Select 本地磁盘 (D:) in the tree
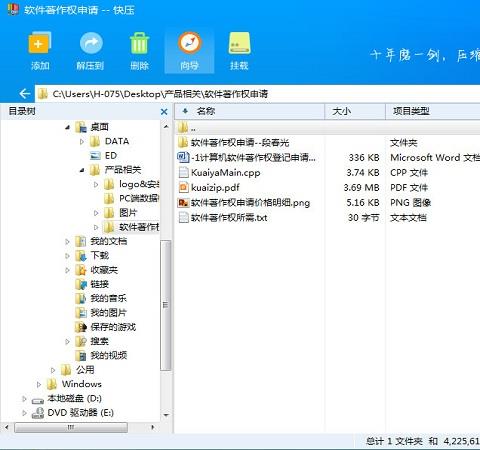This screenshot has height=450, width=480. (x=74, y=398)
